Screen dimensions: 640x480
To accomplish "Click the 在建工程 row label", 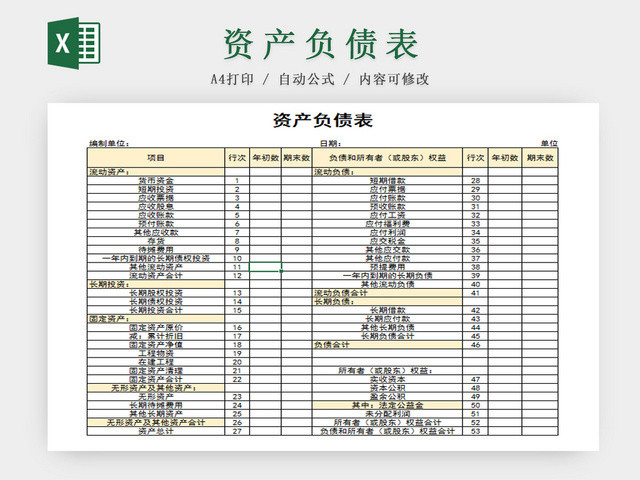I will tap(156, 362).
